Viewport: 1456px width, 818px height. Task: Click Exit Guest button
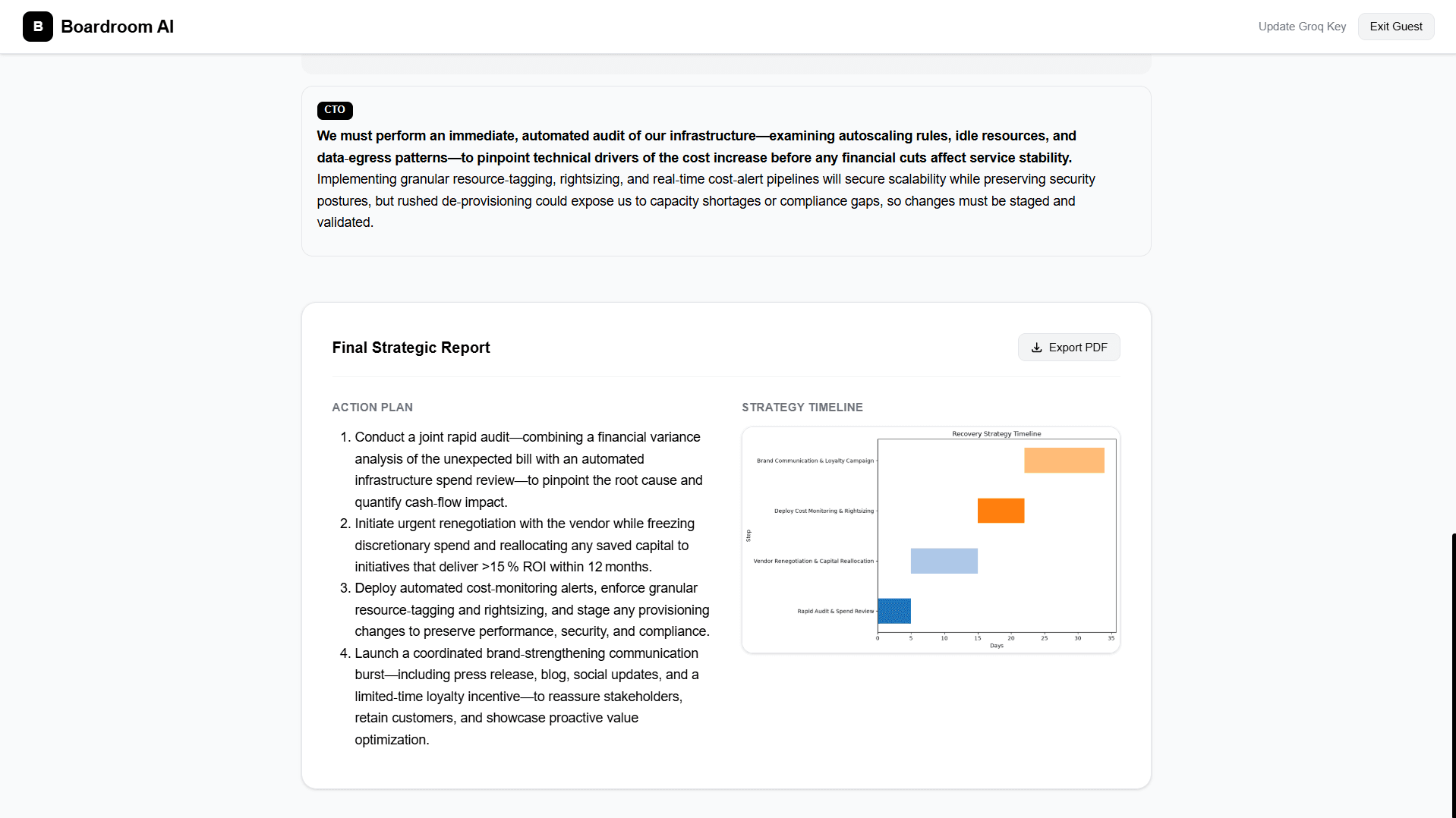1396,27
